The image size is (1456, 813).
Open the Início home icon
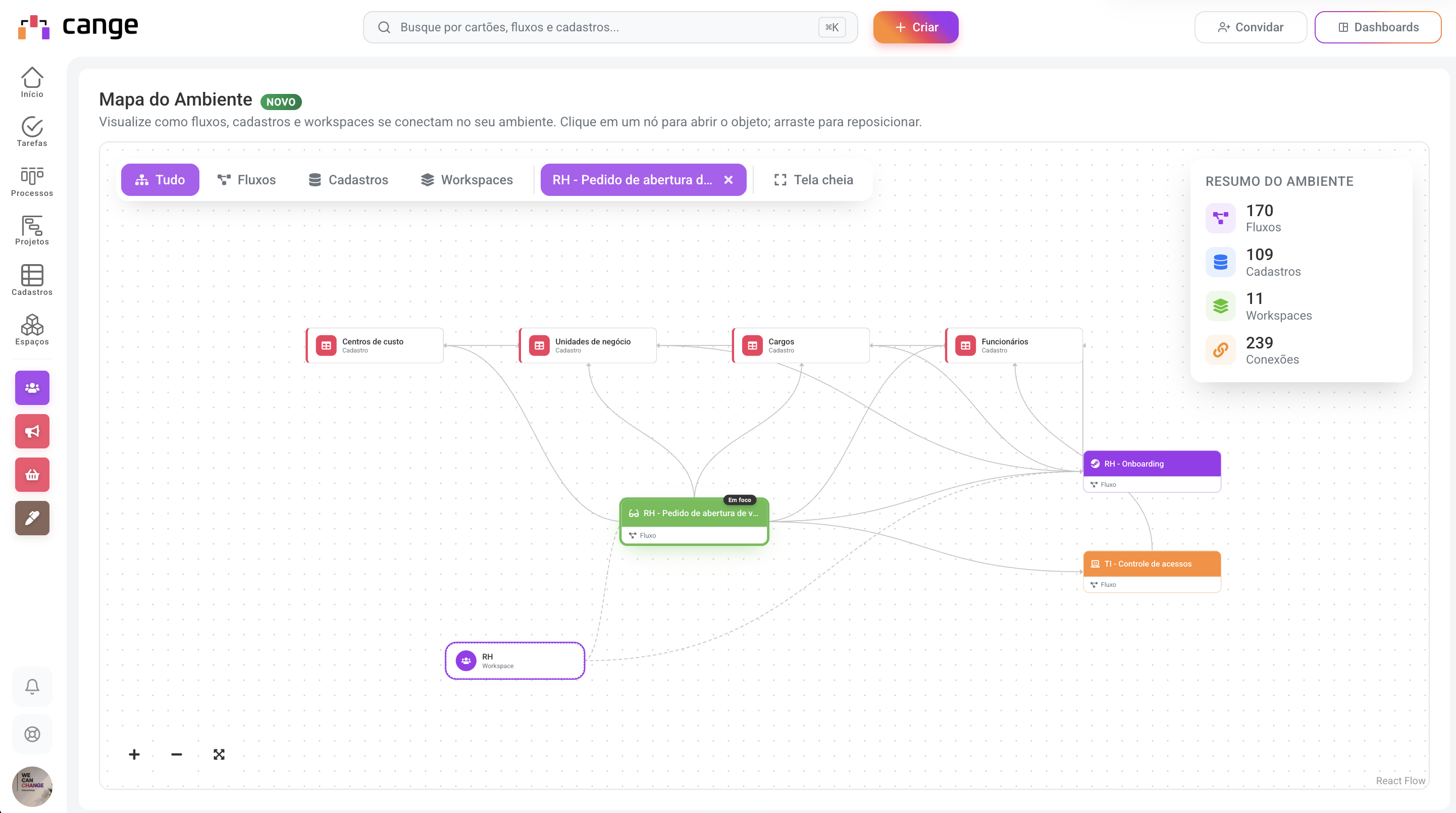click(32, 82)
